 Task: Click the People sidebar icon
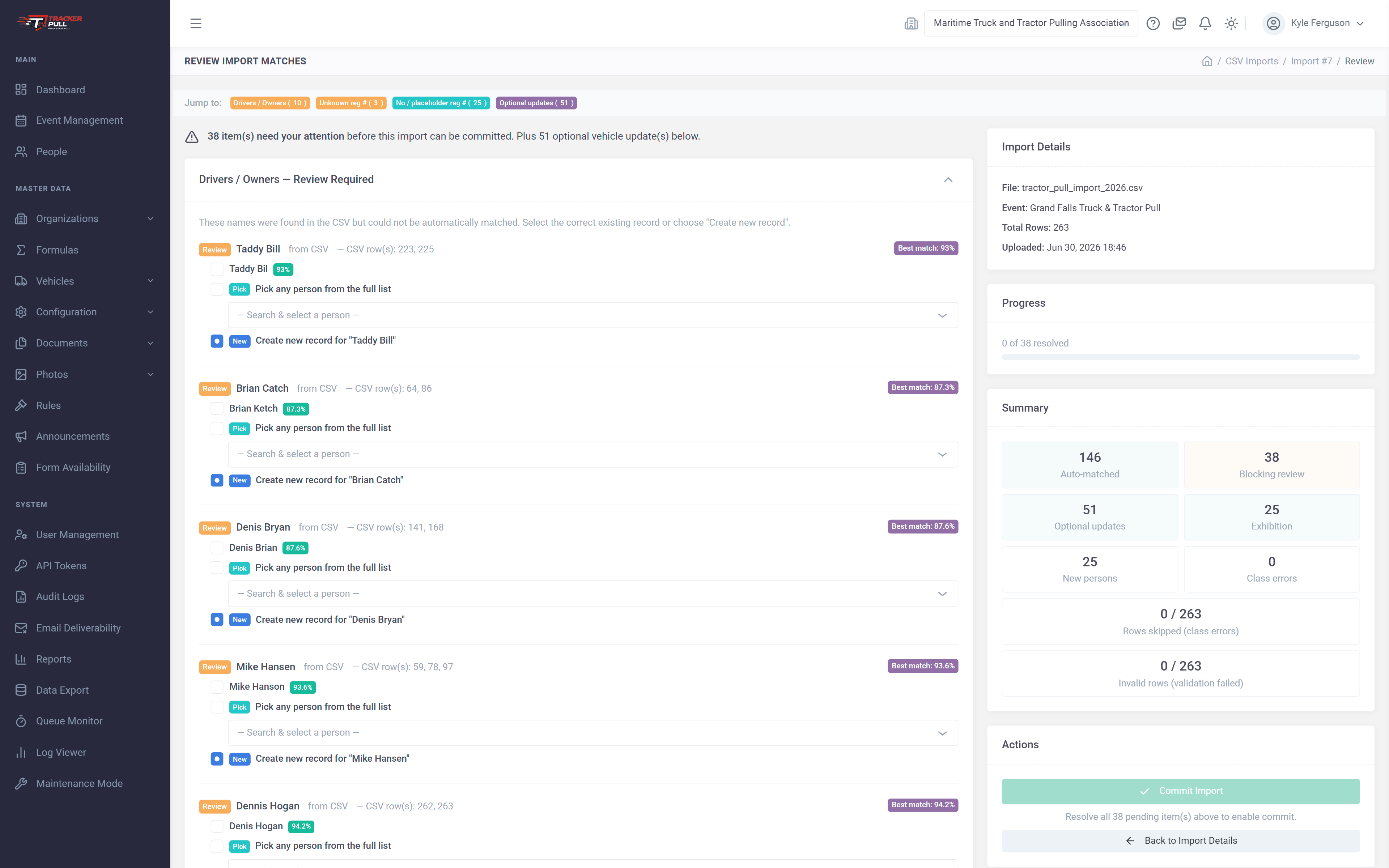(21, 152)
